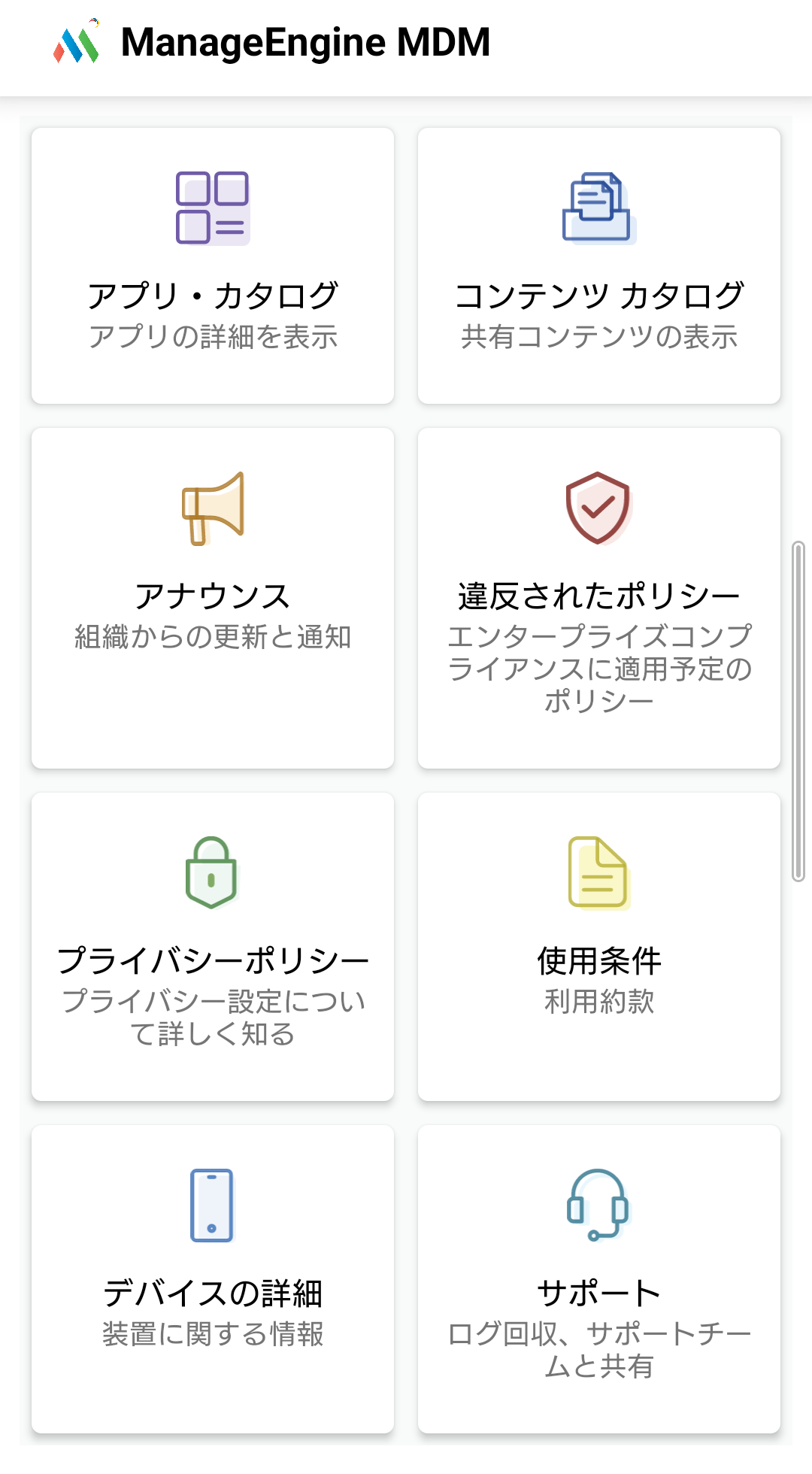Open プライバシーポリシー title
Screen dimensions: 812x1474
point(213,960)
